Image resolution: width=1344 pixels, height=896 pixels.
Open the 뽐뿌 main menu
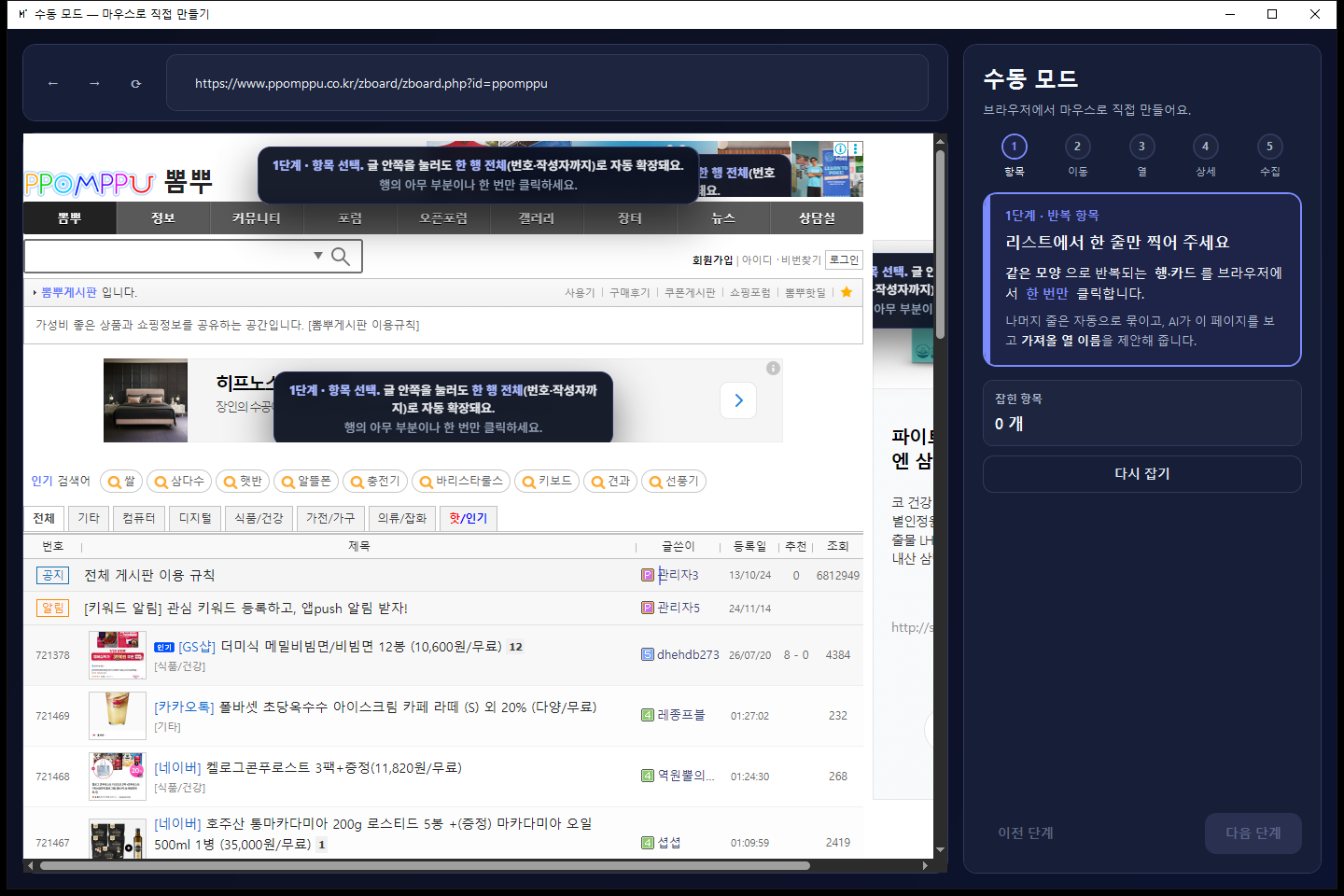pyautogui.click(x=70, y=218)
